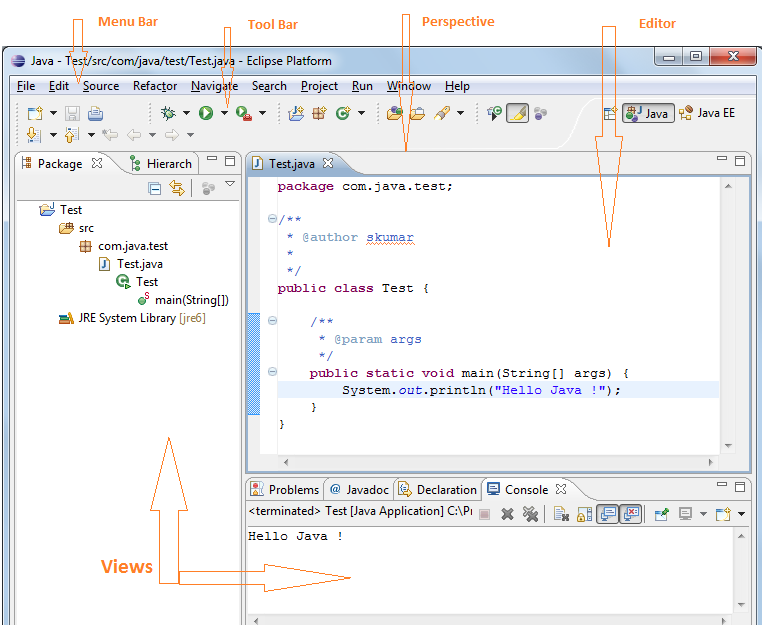Image resolution: width=762 pixels, height=625 pixels.
Task: Click Clear Console icon
Action: (561, 514)
